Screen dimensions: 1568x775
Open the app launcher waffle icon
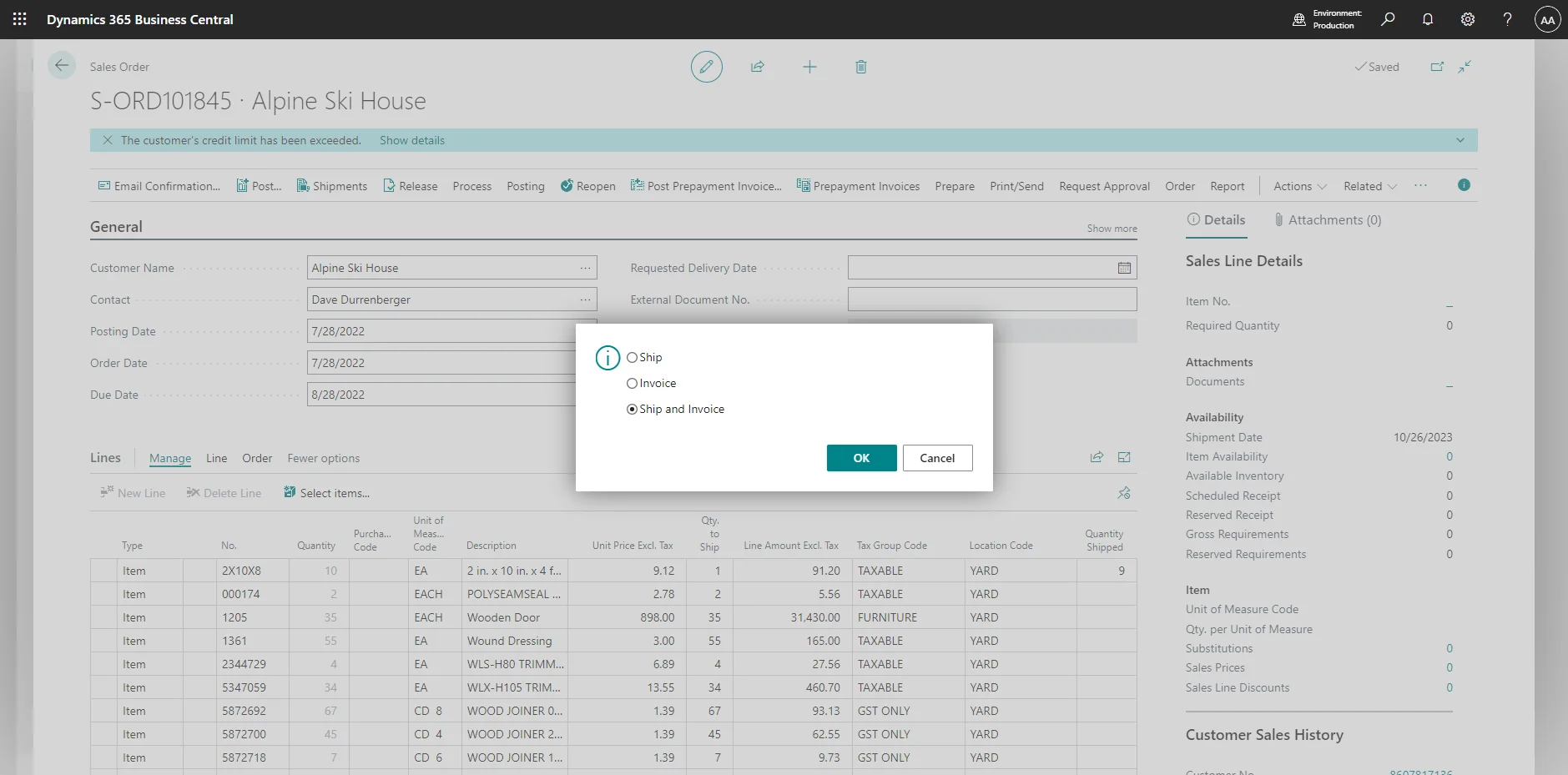pyautogui.click(x=19, y=19)
